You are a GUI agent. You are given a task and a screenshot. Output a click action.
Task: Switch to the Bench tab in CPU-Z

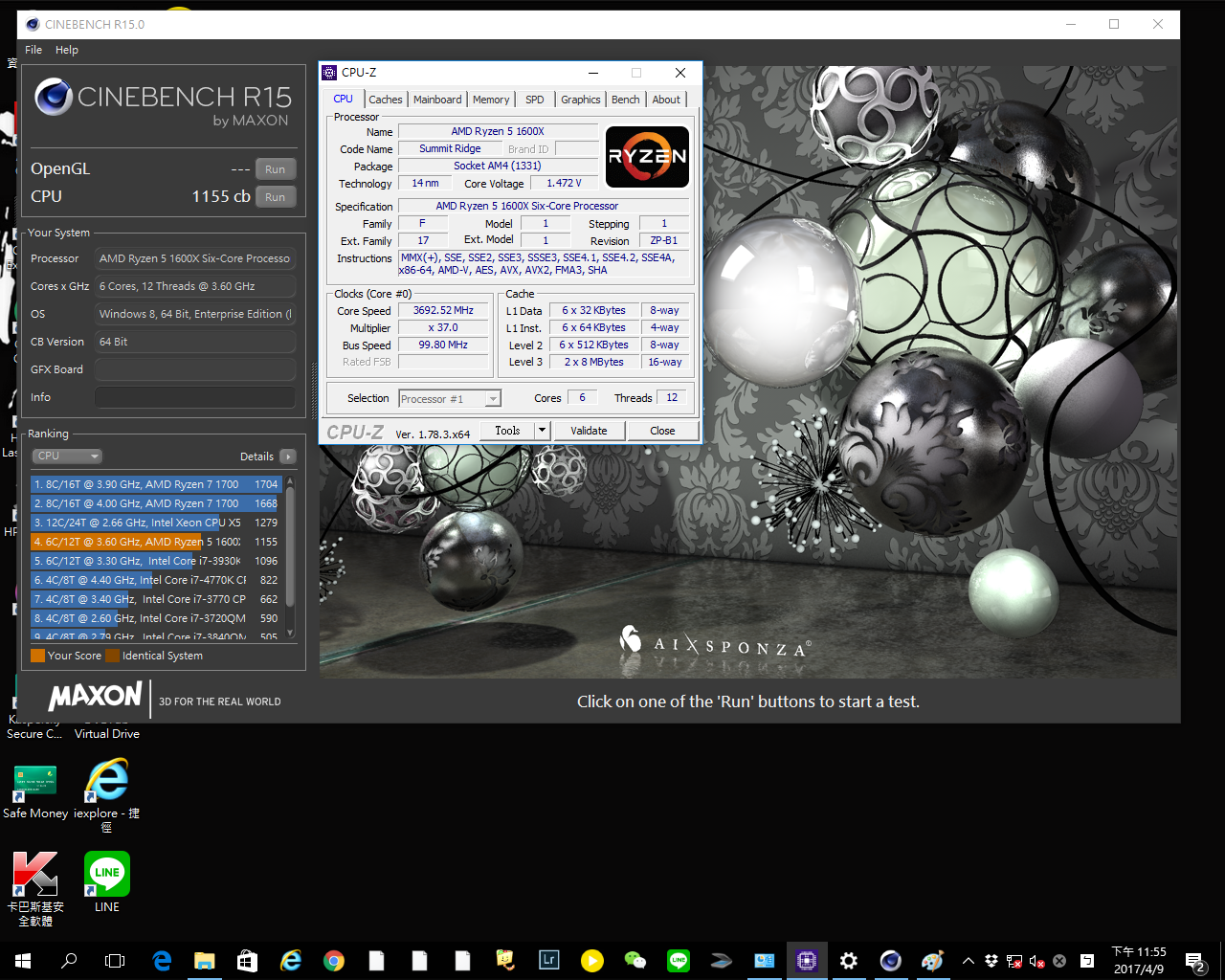[x=626, y=100]
